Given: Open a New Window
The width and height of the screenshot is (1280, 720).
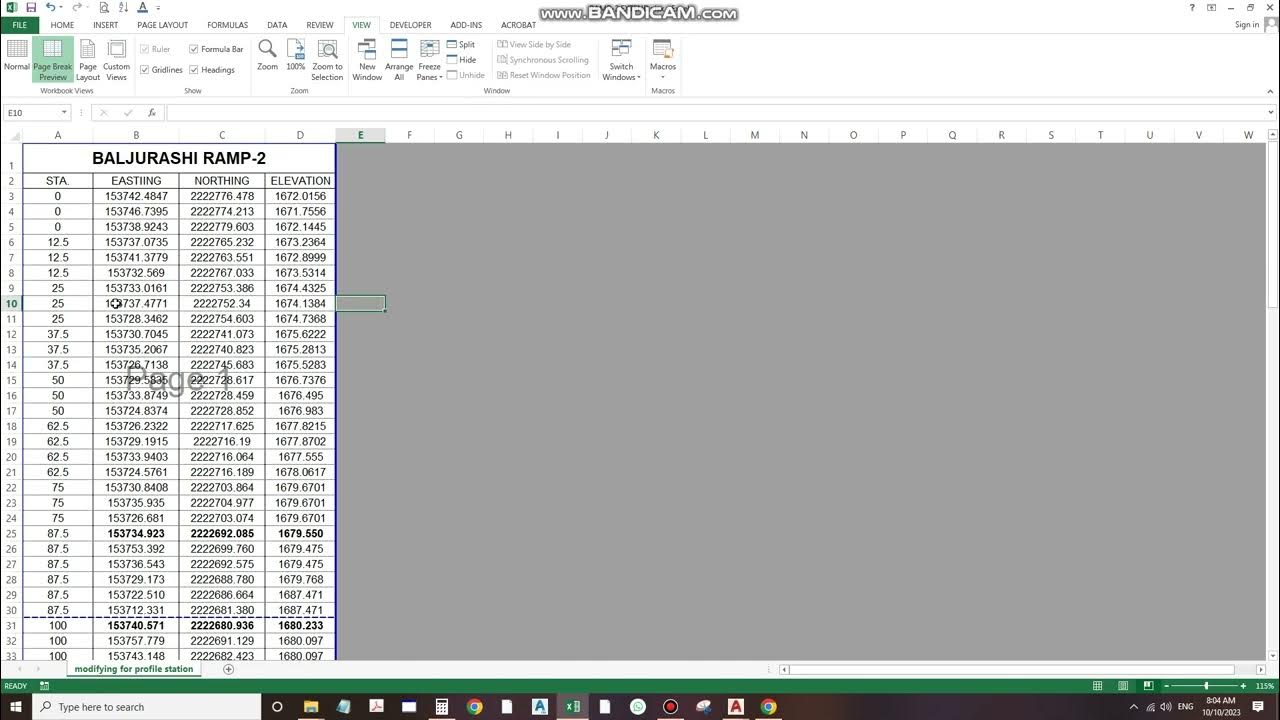Looking at the screenshot, I should point(367,59).
